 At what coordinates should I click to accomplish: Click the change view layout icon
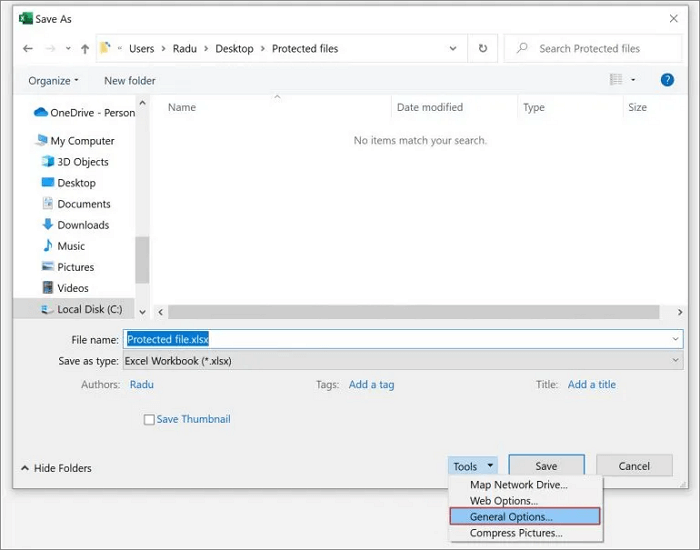pos(615,80)
